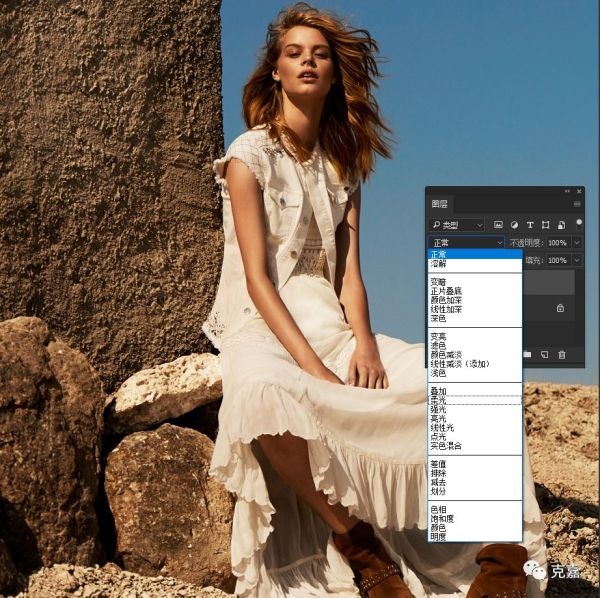Click the adjustment layer filter icon
600x598 pixels.
pyautogui.click(x=514, y=225)
